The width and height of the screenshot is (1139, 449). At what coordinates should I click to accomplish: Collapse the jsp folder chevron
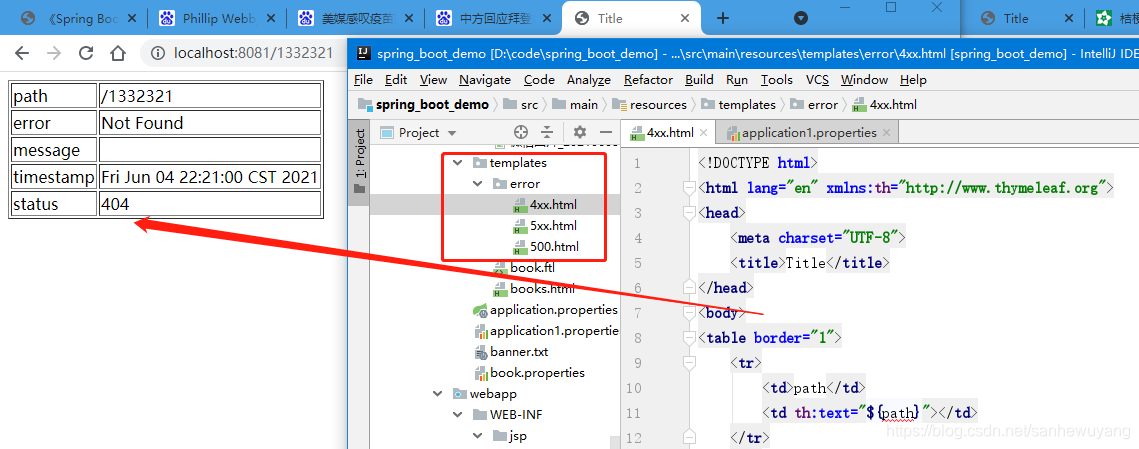477,436
